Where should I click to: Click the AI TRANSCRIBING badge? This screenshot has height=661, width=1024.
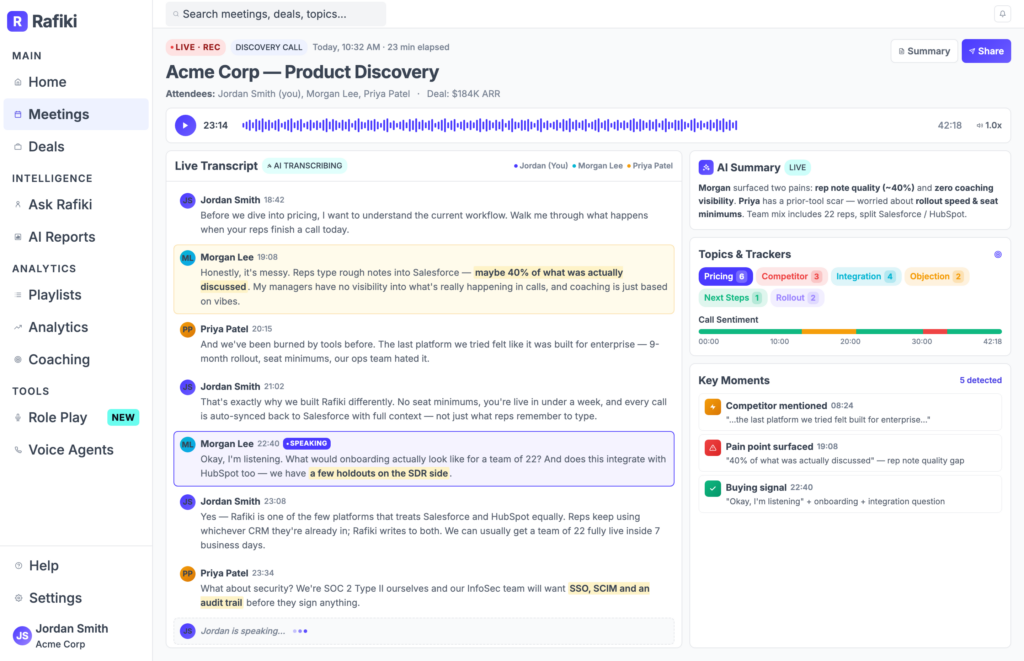tap(305, 166)
